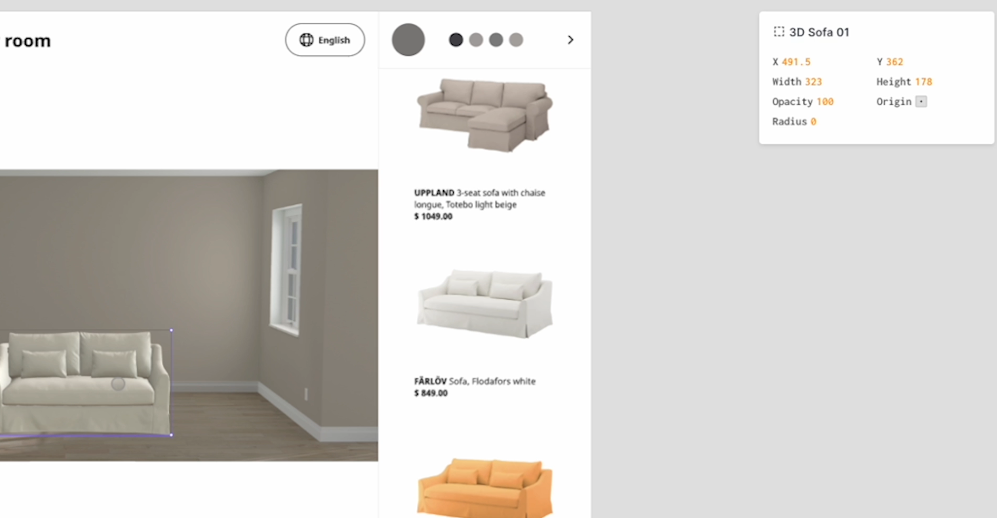This screenshot has height=518, width=997.
Task: Choose the last light gray color dot
Action: [516, 40]
